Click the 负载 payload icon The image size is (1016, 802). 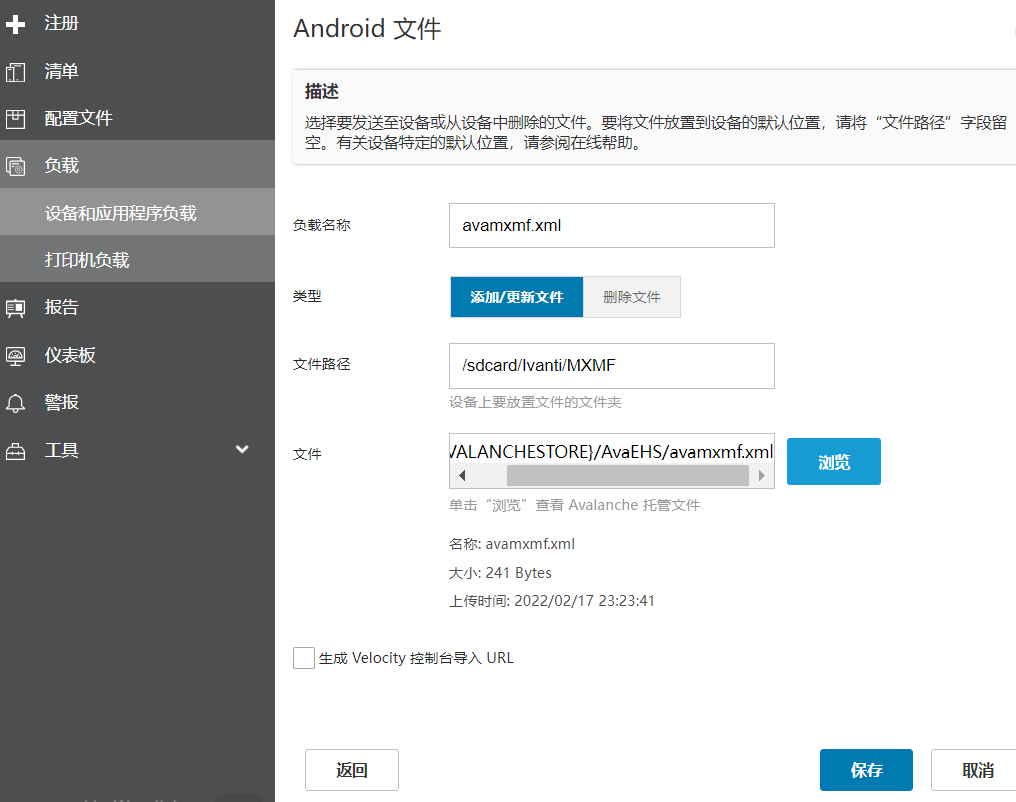16,167
